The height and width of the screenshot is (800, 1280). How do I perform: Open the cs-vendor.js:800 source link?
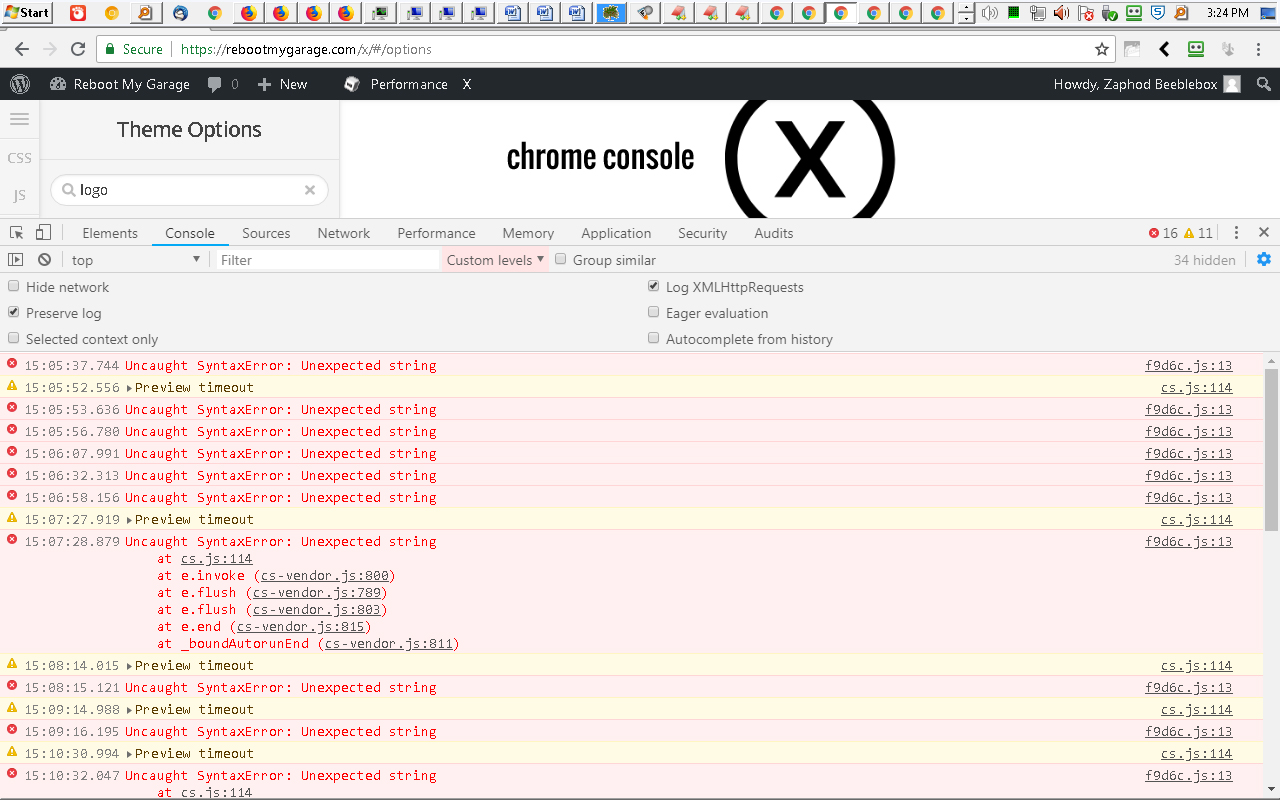pyautogui.click(x=324, y=576)
